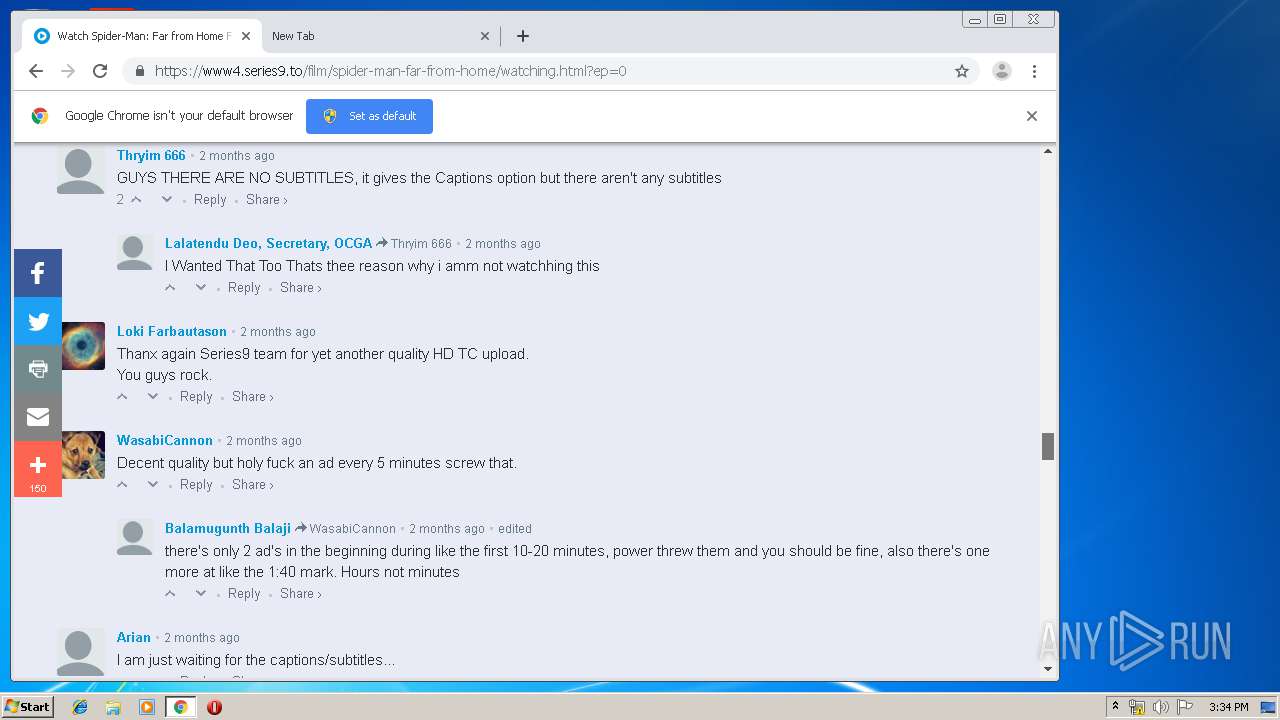
Task: Show hidden system tray icons arrow
Action: 1115,707
